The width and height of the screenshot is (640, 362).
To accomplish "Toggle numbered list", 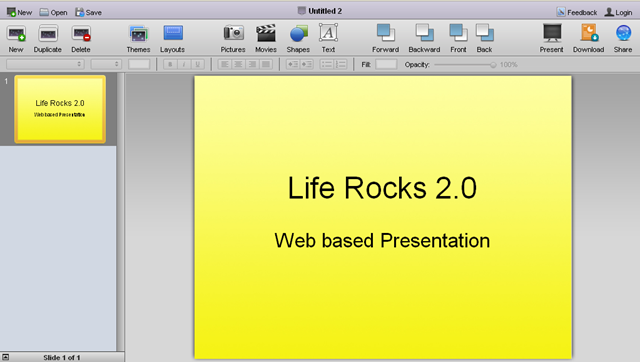I will [x=340, y=64].
